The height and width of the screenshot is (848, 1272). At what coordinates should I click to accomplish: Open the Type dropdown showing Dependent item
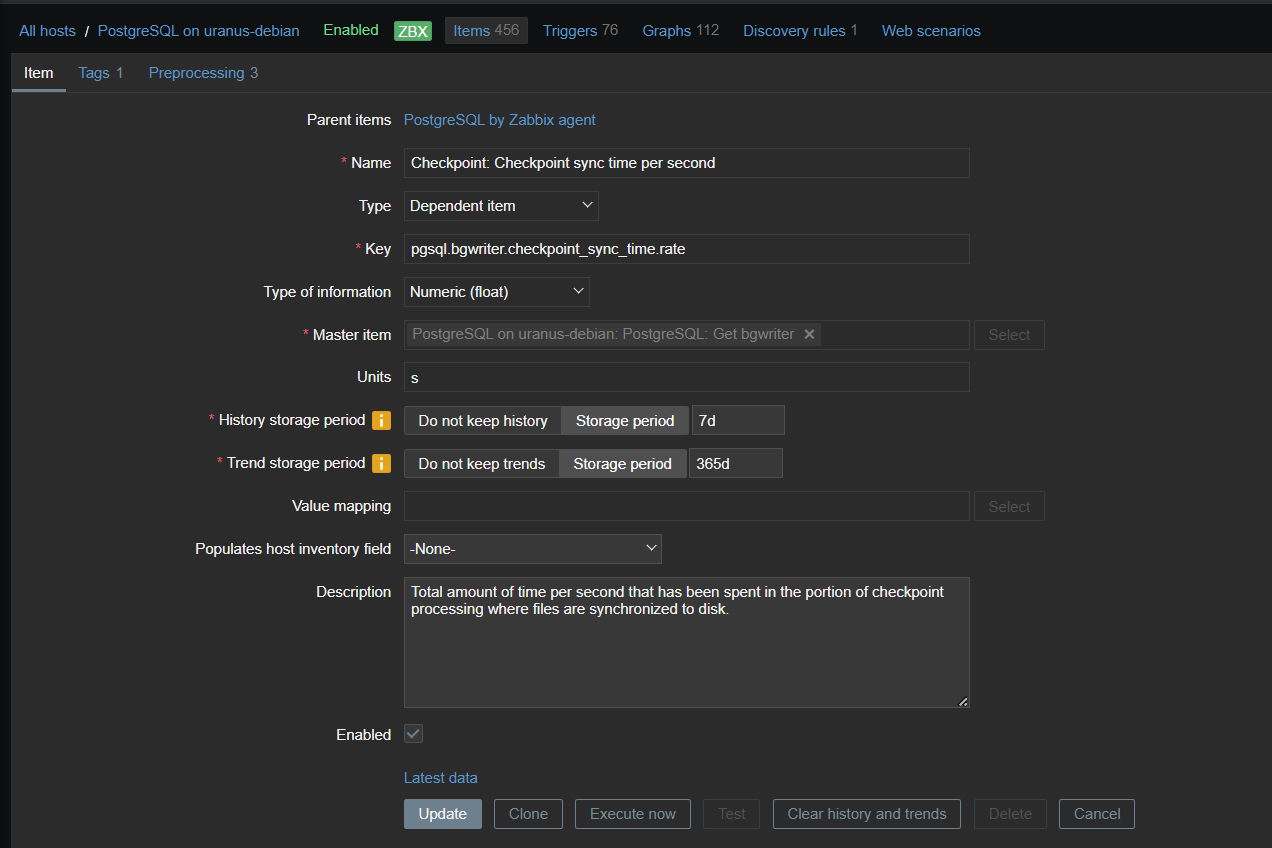[x=501, y=206]
